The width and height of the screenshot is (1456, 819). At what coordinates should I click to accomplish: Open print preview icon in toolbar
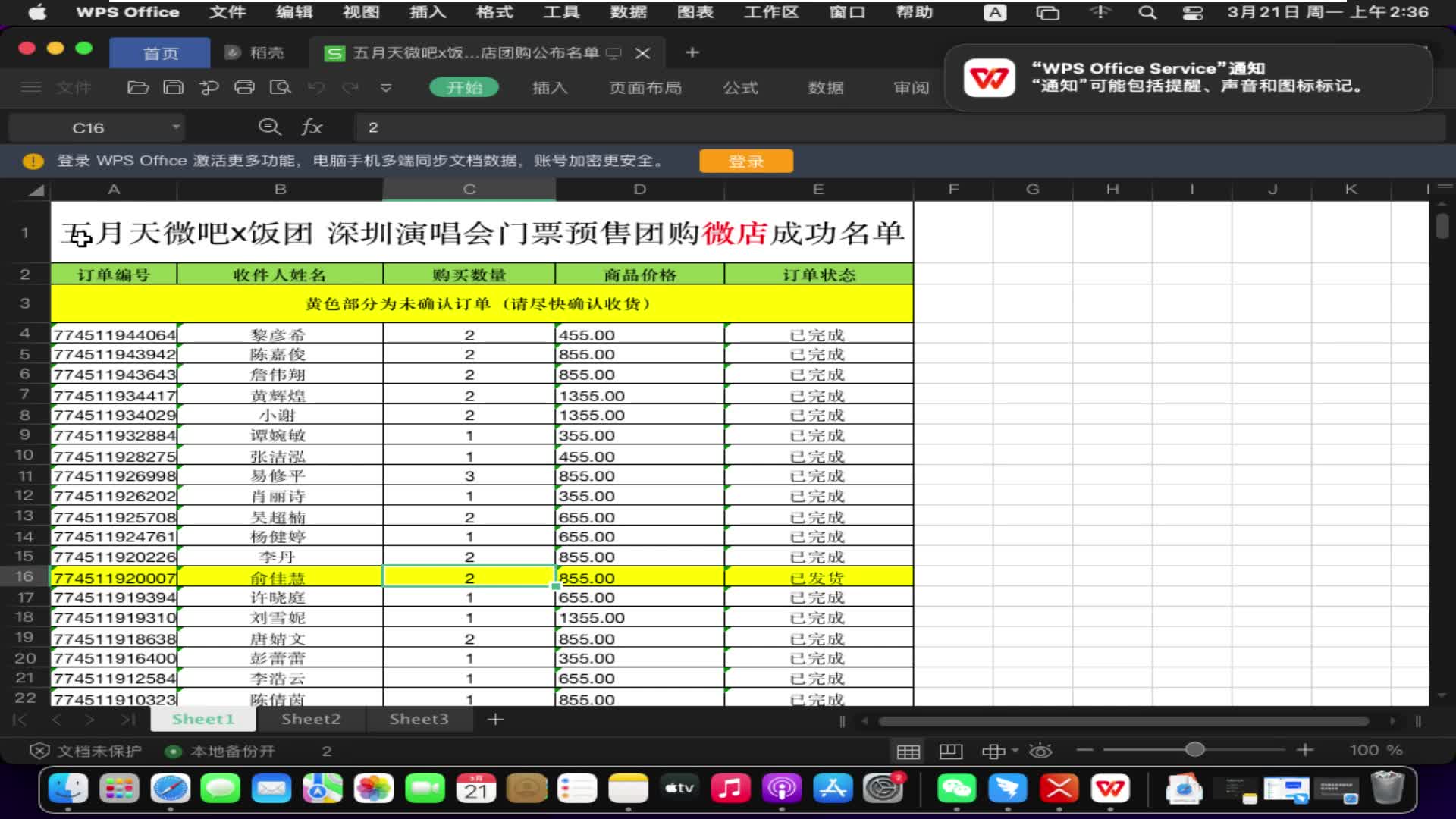(281, 87)
